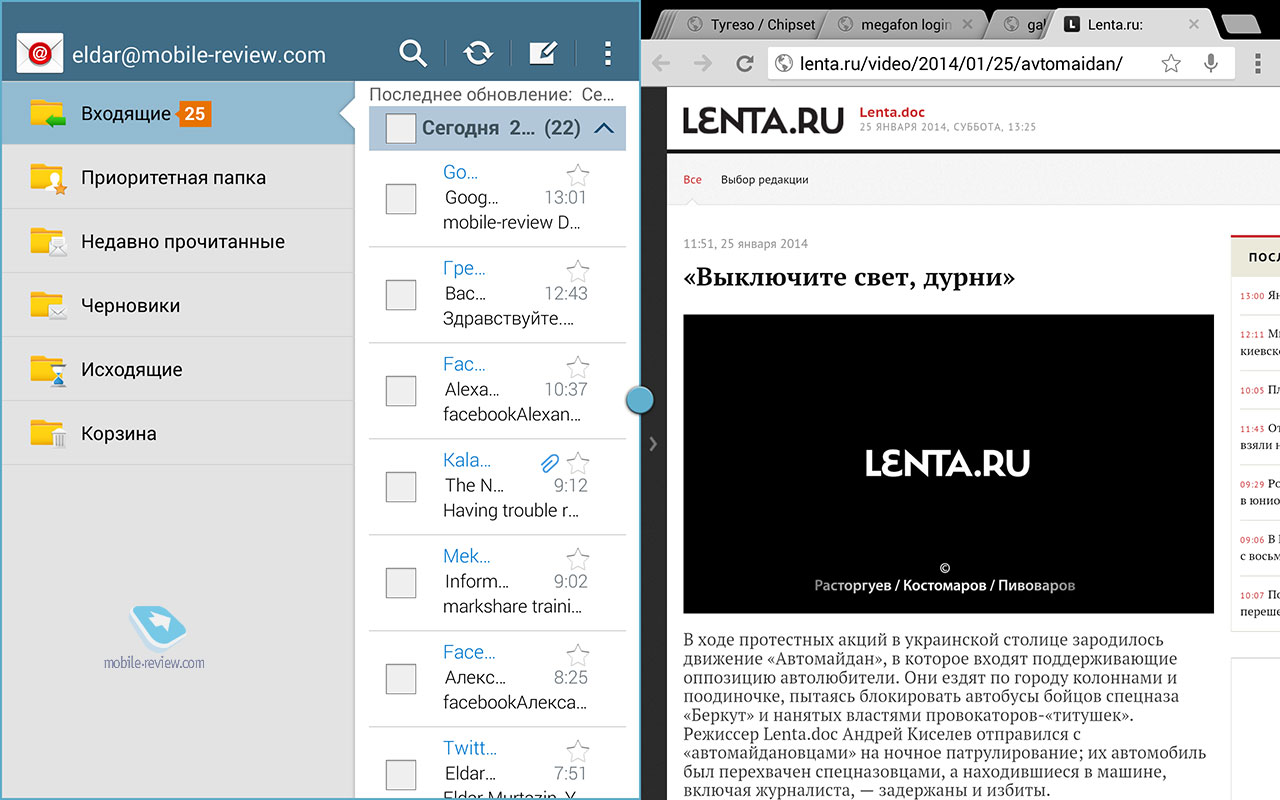Open the email previewing Здравствуйте
Screen dimensions: 1280x800
pos(498,295)
